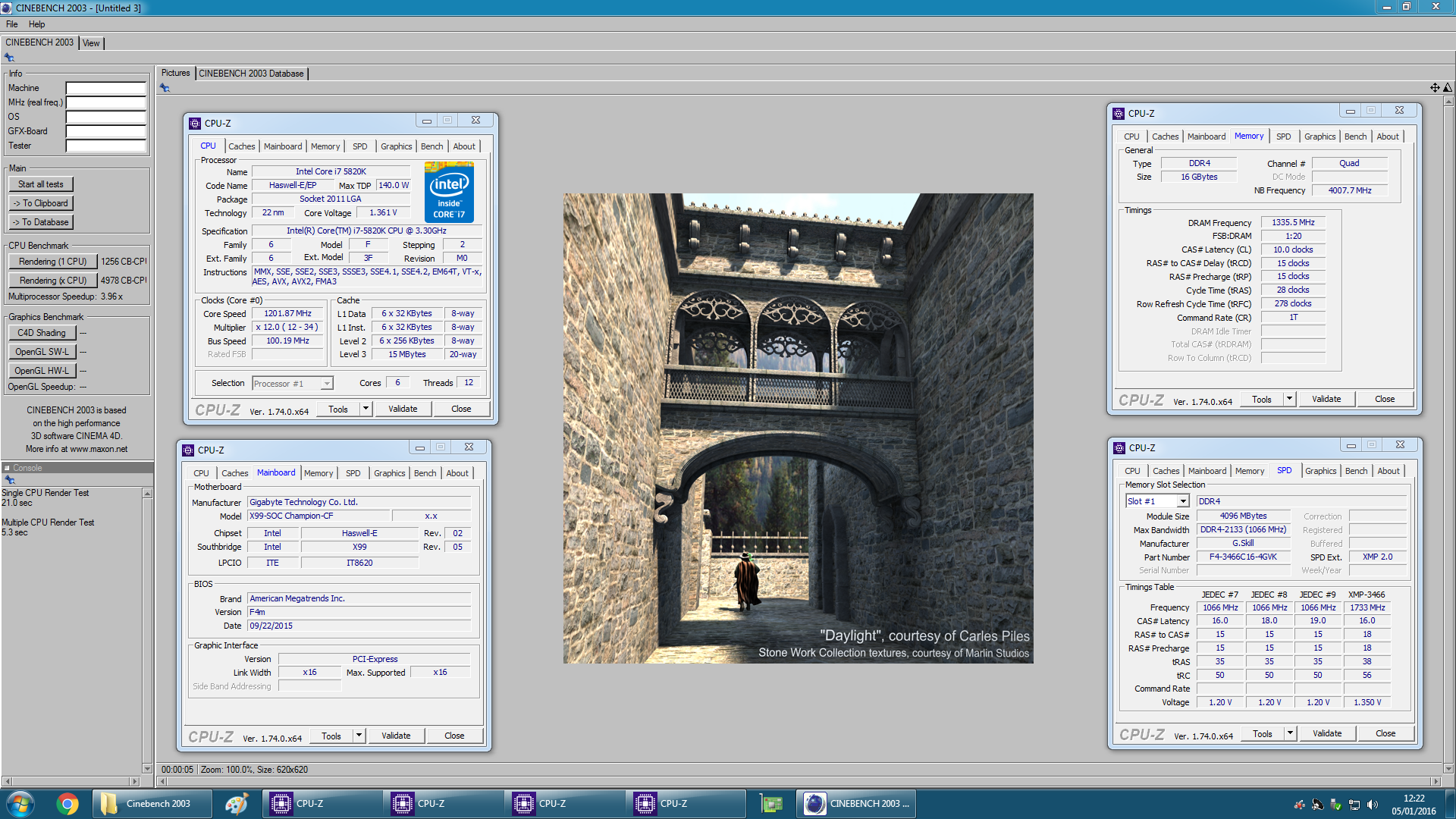The image size is (1456, 819).
Task: Expand Tools dropdown arrow in Memory window
Action: [x=1289, y=399]
